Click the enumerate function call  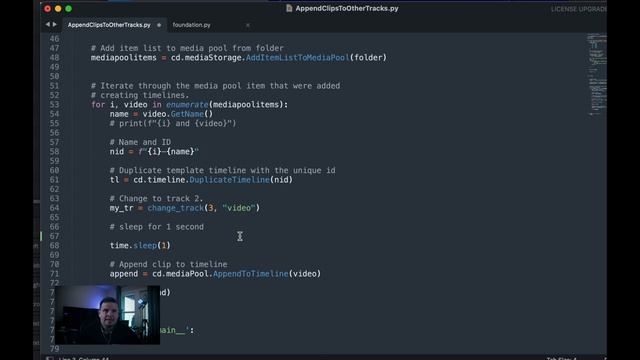[187, 104]
